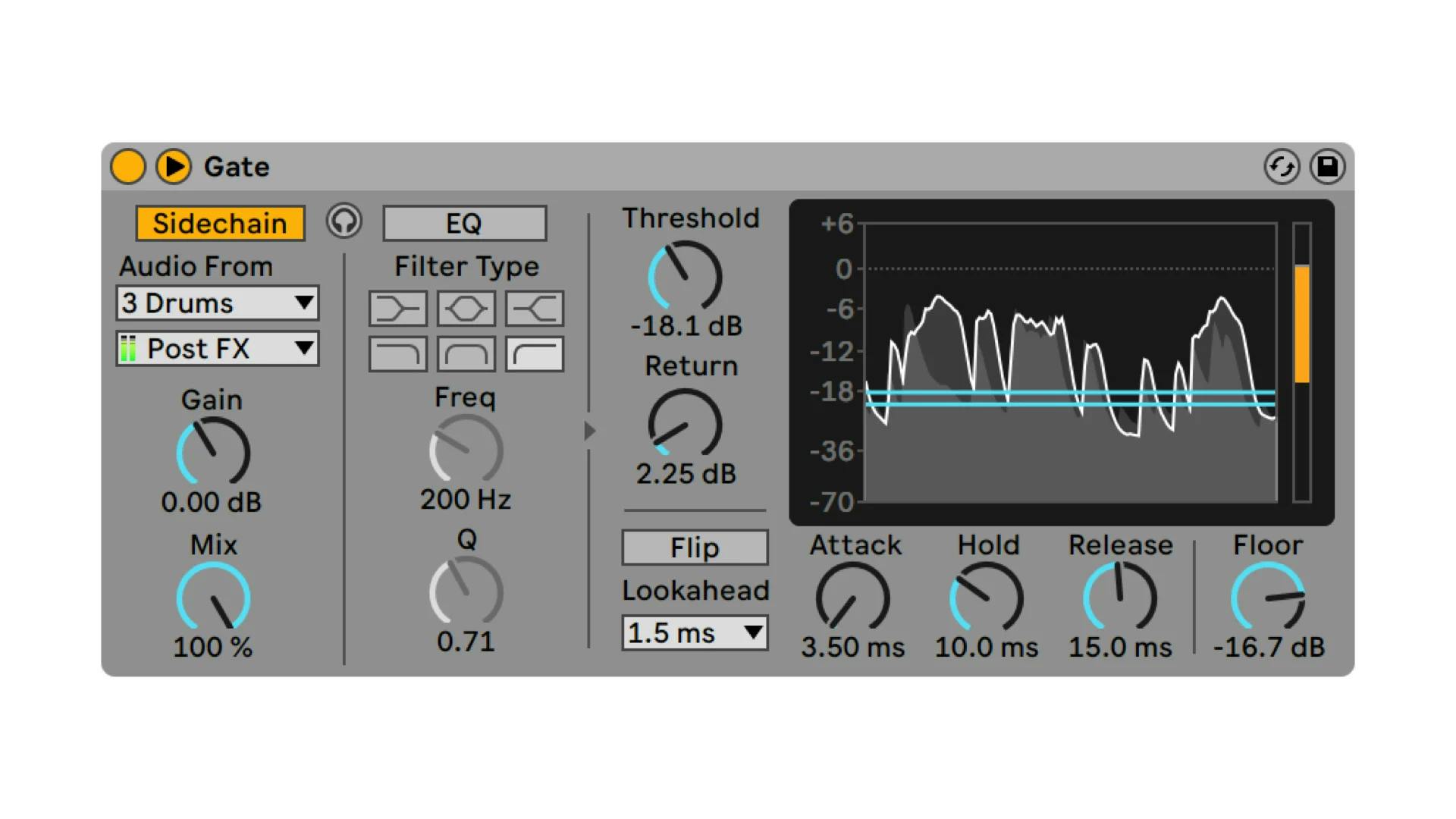This screenshot has height=819, width=1456.
Task: Select the bell peak filter type icon
Action: [x=466, y=309]
